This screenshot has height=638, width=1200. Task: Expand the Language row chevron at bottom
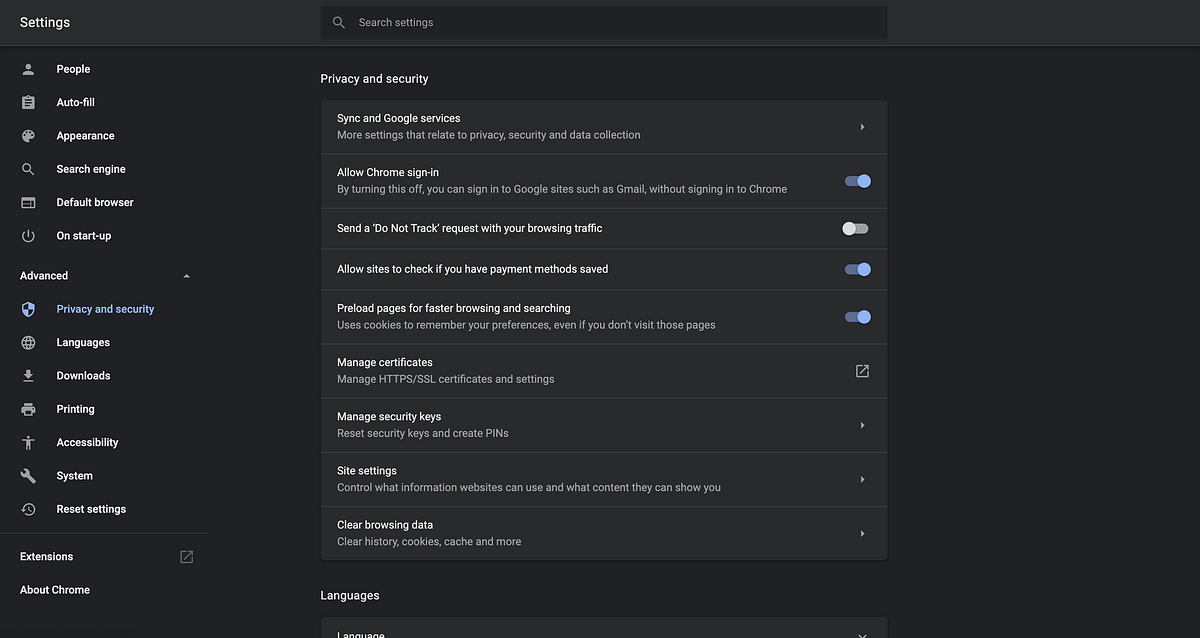862,635
